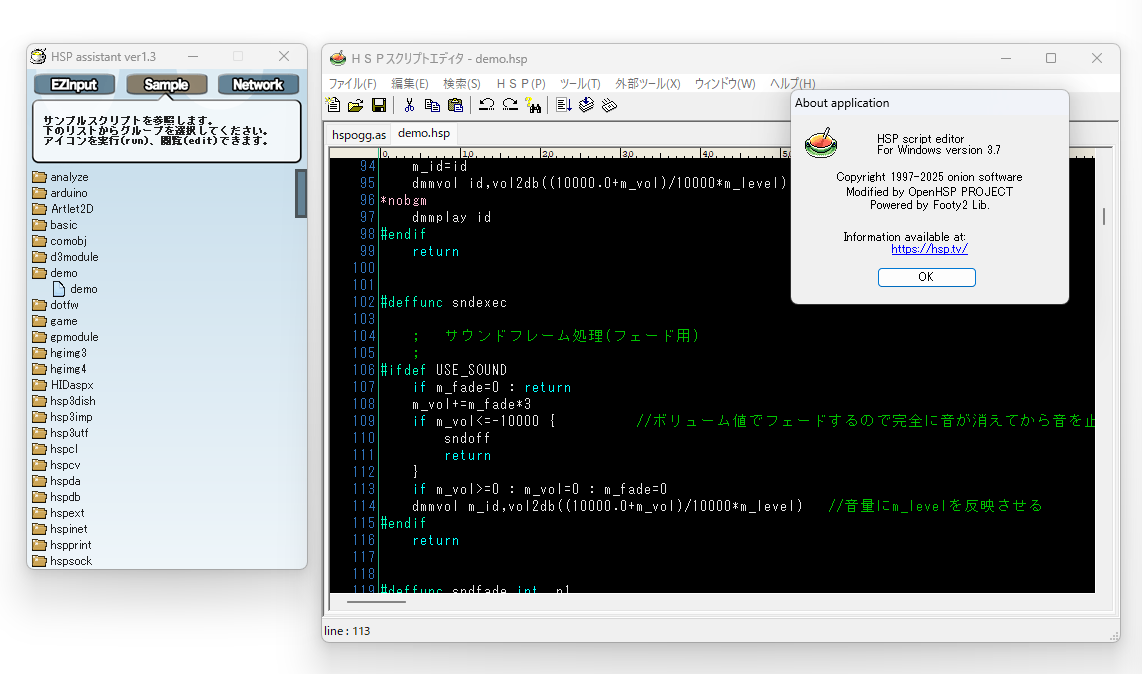Click OK in About application dialog

click(x=926, y=277)
